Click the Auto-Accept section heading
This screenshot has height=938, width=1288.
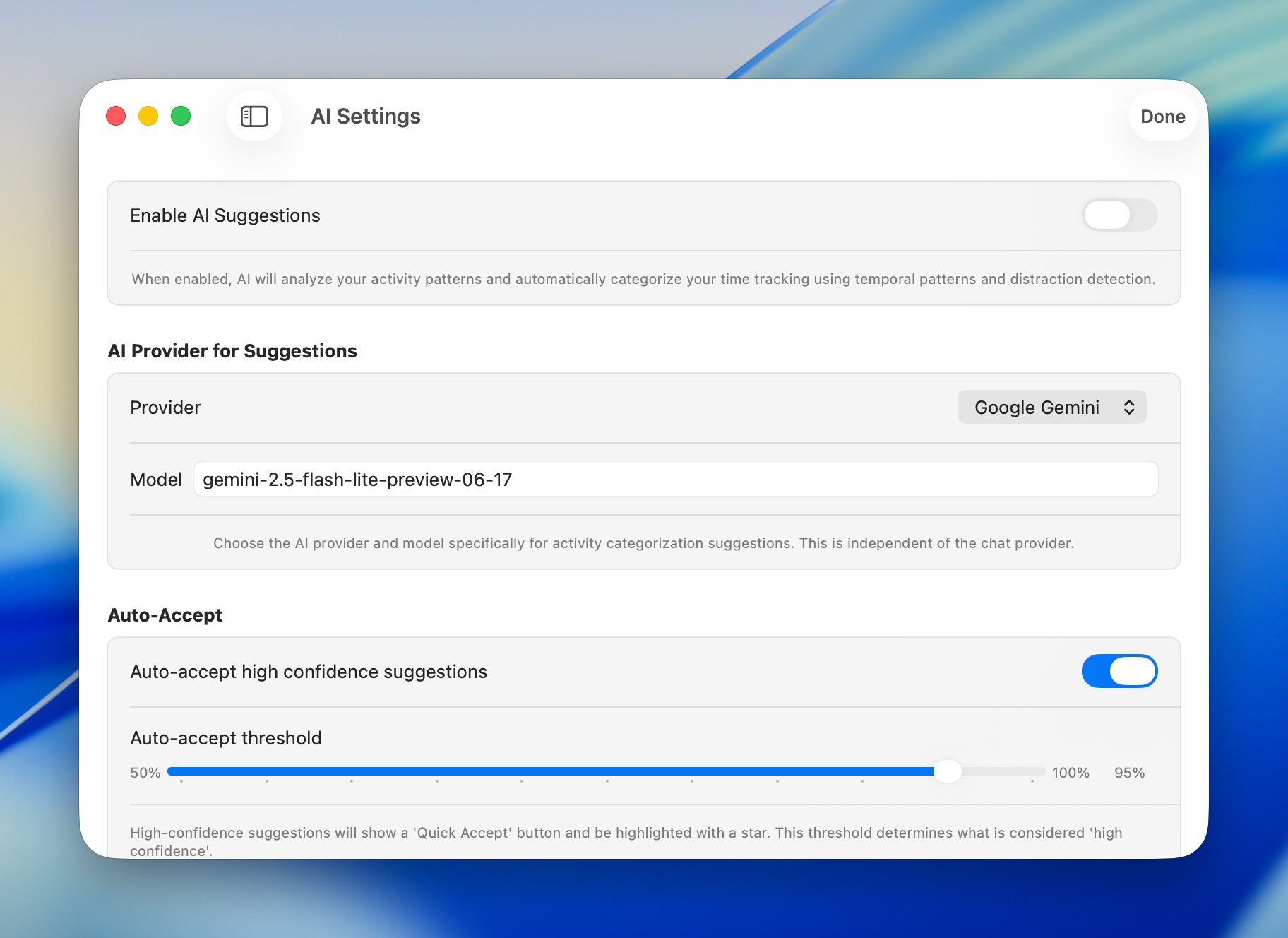[165, 615]
